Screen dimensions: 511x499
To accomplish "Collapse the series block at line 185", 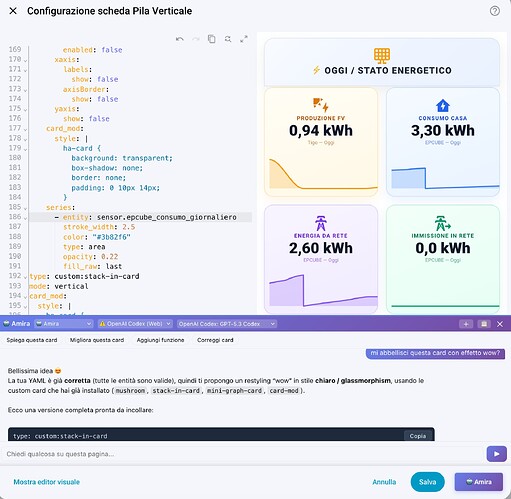I will pyautogui.click(x=25, y=208).
